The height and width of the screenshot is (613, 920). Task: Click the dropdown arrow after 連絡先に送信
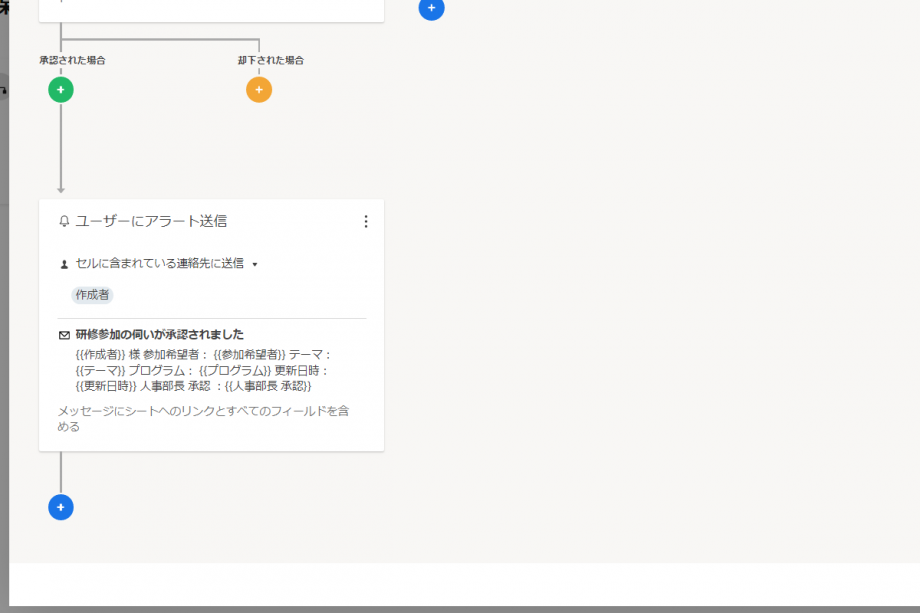click(255, 265)
